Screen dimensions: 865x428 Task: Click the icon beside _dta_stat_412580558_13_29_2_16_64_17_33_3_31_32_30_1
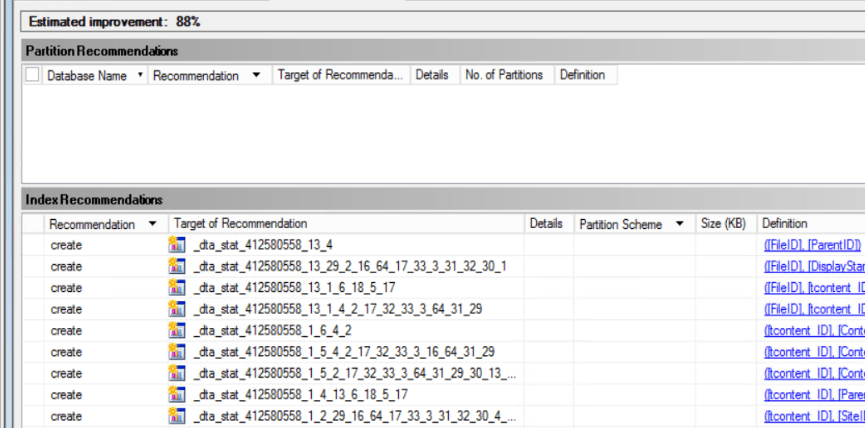pos(178,266)
